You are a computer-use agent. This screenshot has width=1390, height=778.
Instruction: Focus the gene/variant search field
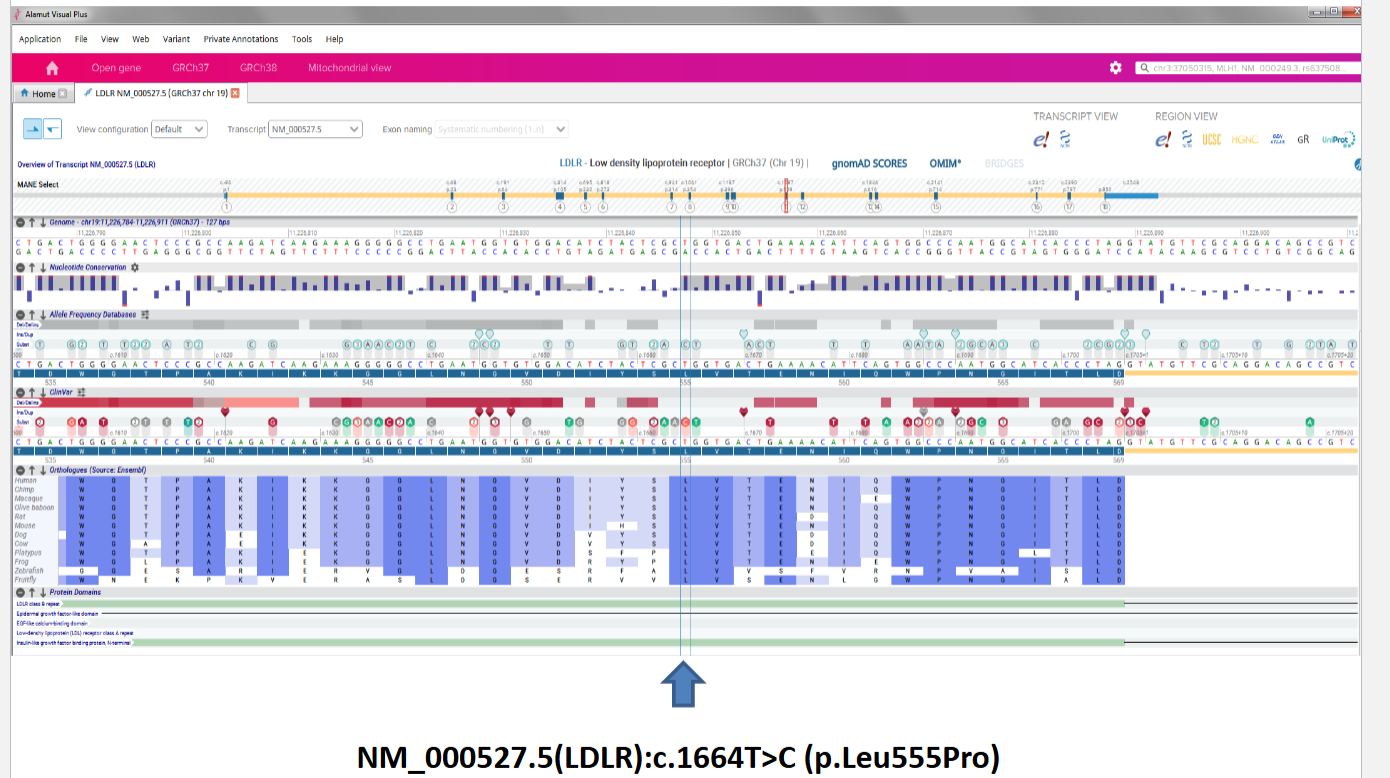(1248, 68)
